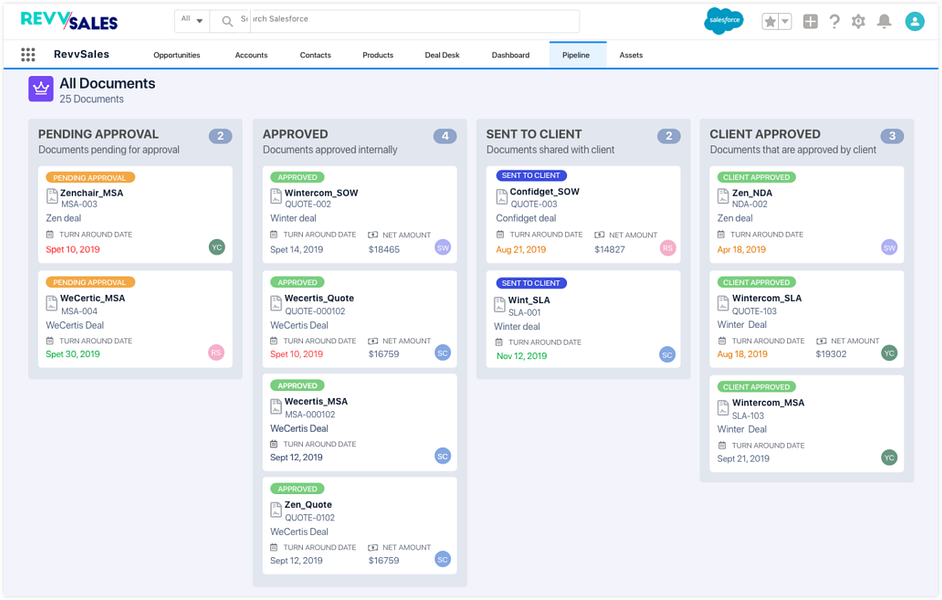942x600 pixels.
Task: Select the Dashboard tab
Action: click(511, 55)
